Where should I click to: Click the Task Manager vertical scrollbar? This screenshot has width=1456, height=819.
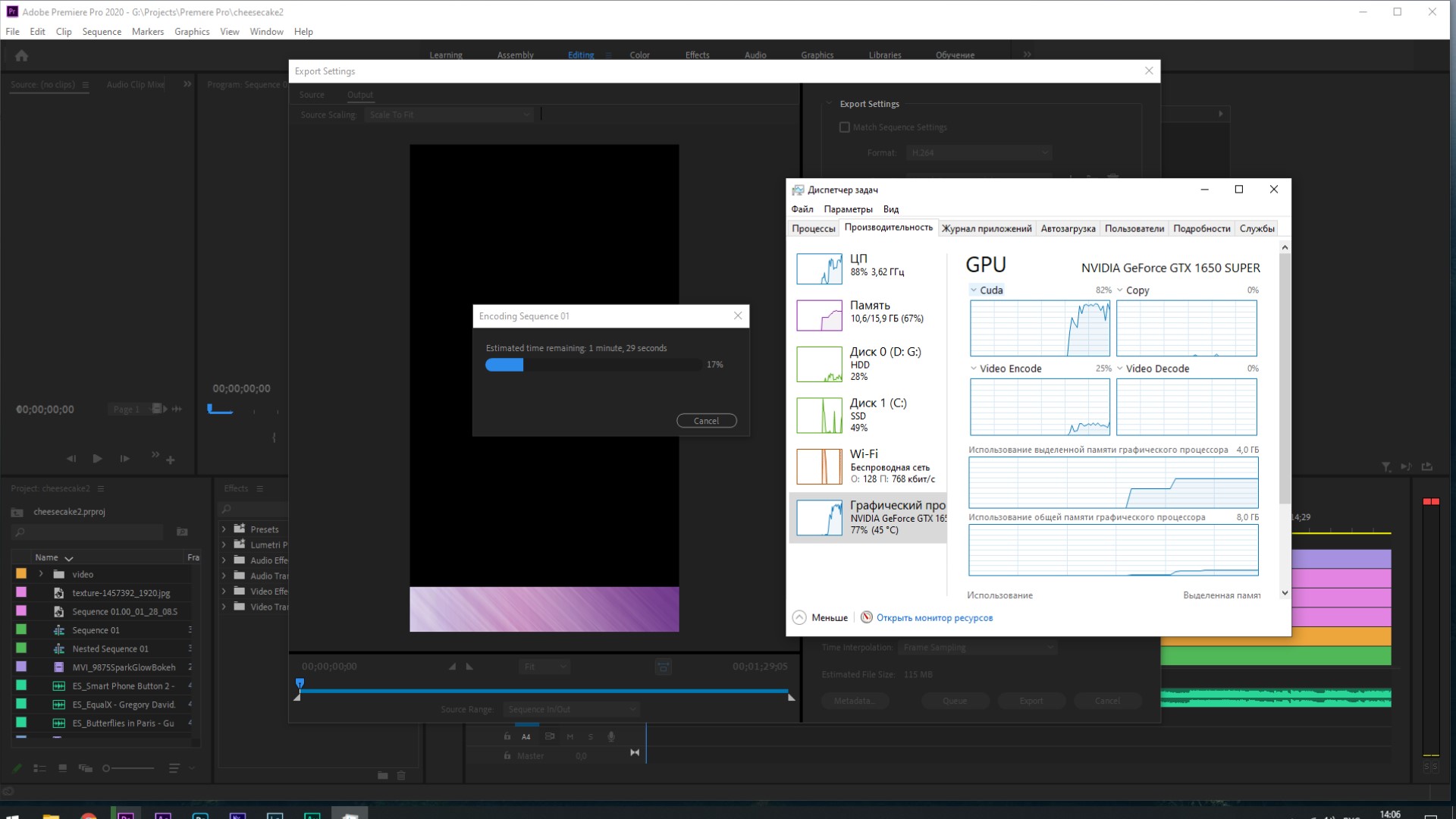[1285, 379]
